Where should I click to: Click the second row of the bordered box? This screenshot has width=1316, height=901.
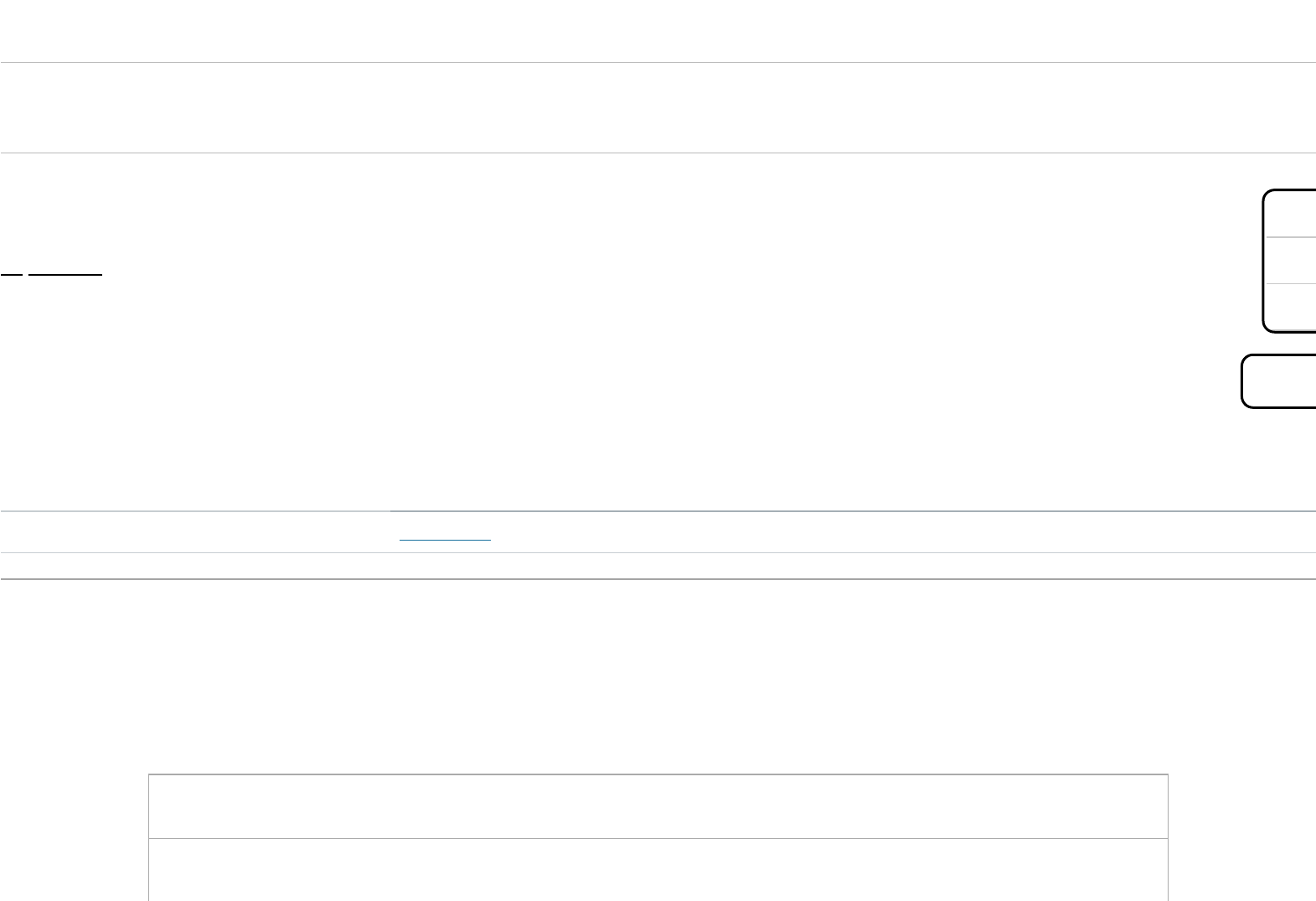[658, 870]
